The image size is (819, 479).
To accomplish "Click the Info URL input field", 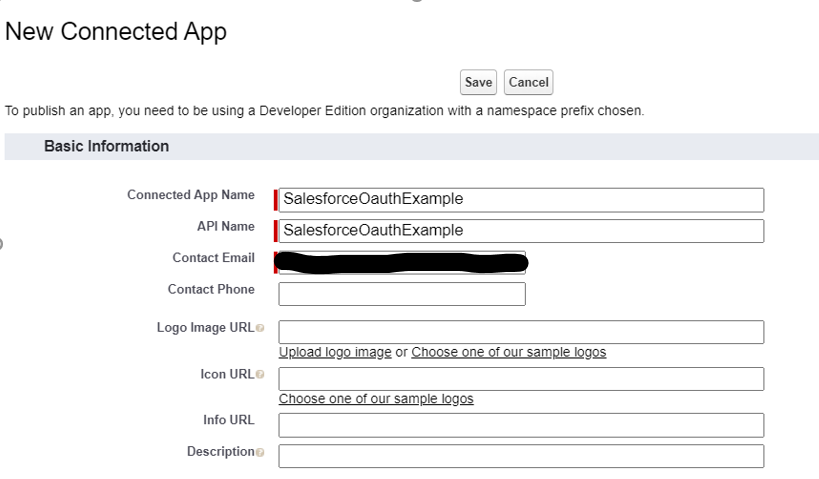I will (x=521, y=425).
